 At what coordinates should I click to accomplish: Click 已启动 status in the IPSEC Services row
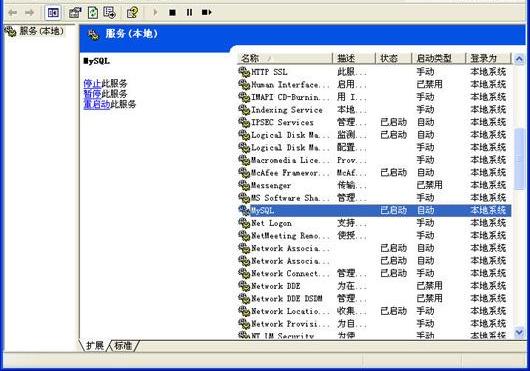pyautogui.click(x=393, y=122)
